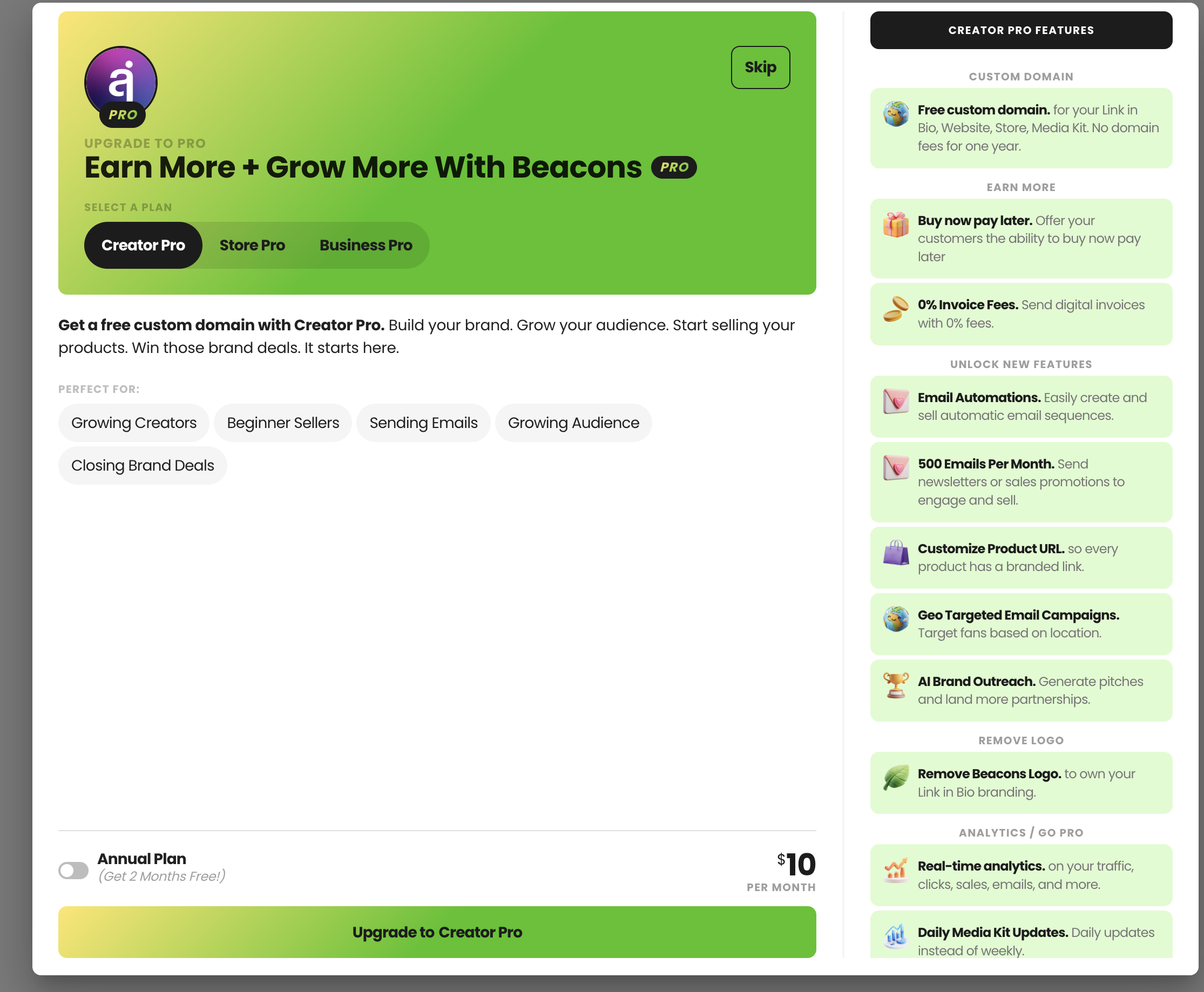1204x992 pixels.
Task: Click the leaf icon beside Remove Beacons Logo
Action: 896,778
